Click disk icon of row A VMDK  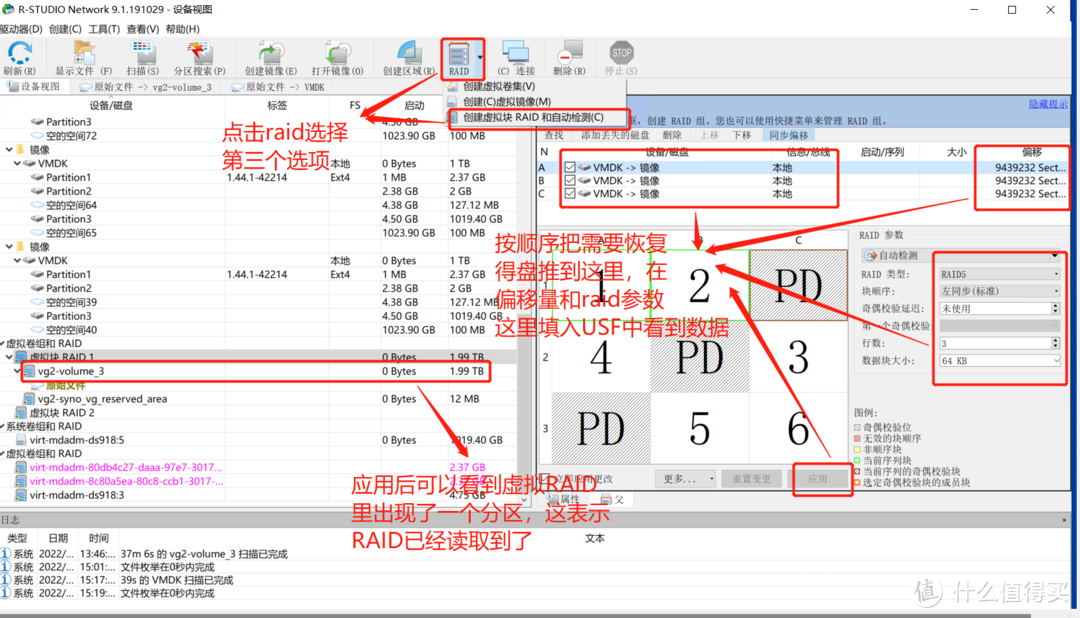click(x=585, y=167)
